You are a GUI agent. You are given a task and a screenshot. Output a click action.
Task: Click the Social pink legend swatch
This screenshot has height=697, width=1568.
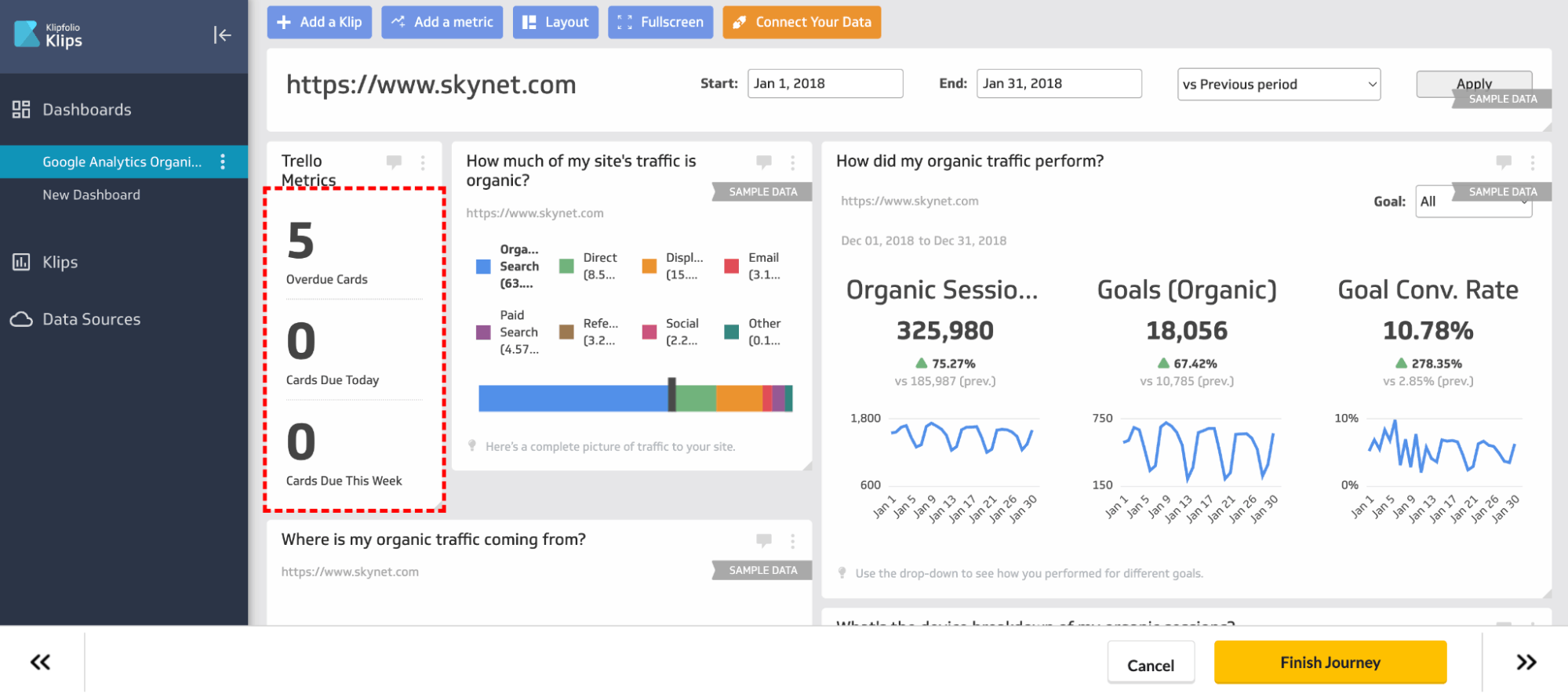click(649, 332)
